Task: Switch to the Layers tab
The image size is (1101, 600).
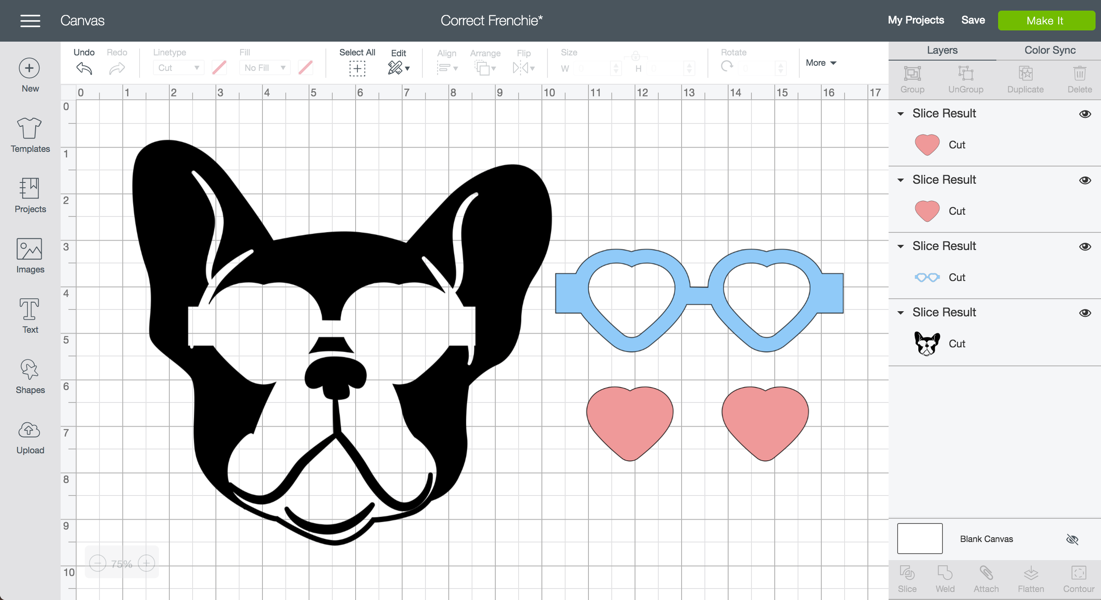Action: [x=942, y=50]
